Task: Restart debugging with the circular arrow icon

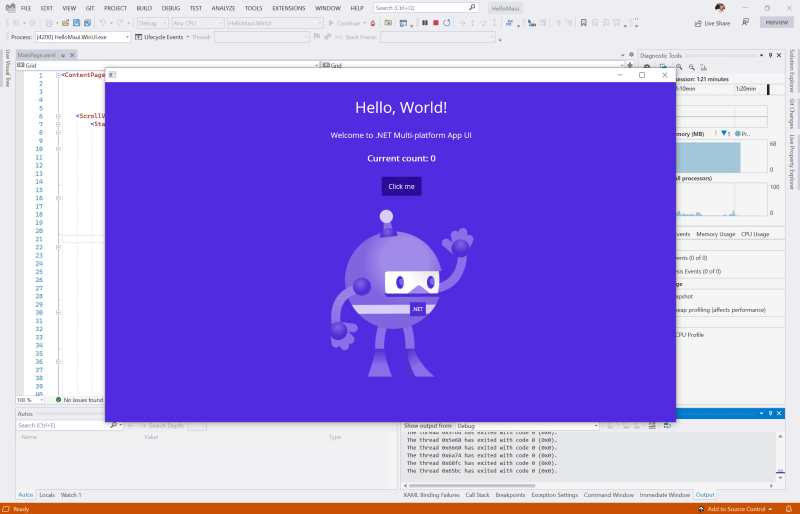Action: click(x=447, y=23)
